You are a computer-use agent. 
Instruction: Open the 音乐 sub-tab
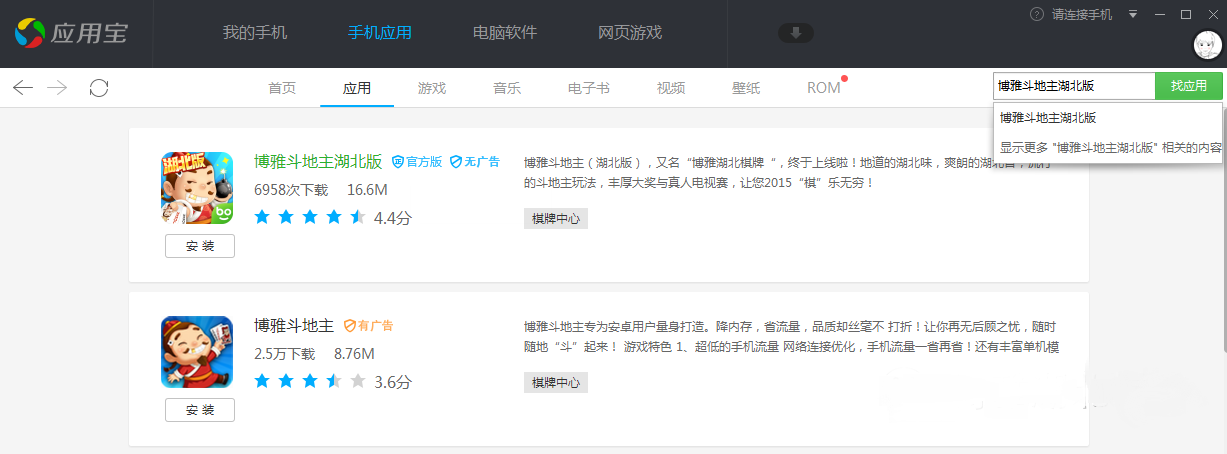point(507,88)
